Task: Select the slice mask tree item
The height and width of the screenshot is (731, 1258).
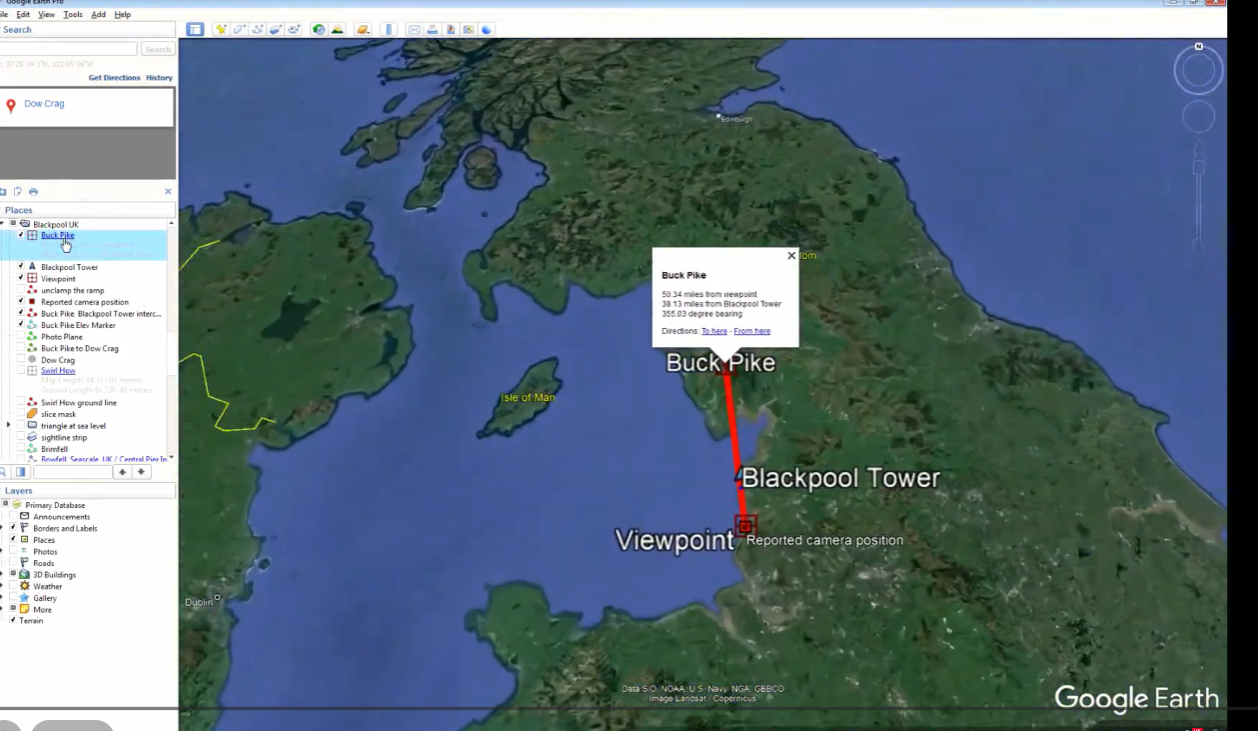Action: [x=58, y=414]
